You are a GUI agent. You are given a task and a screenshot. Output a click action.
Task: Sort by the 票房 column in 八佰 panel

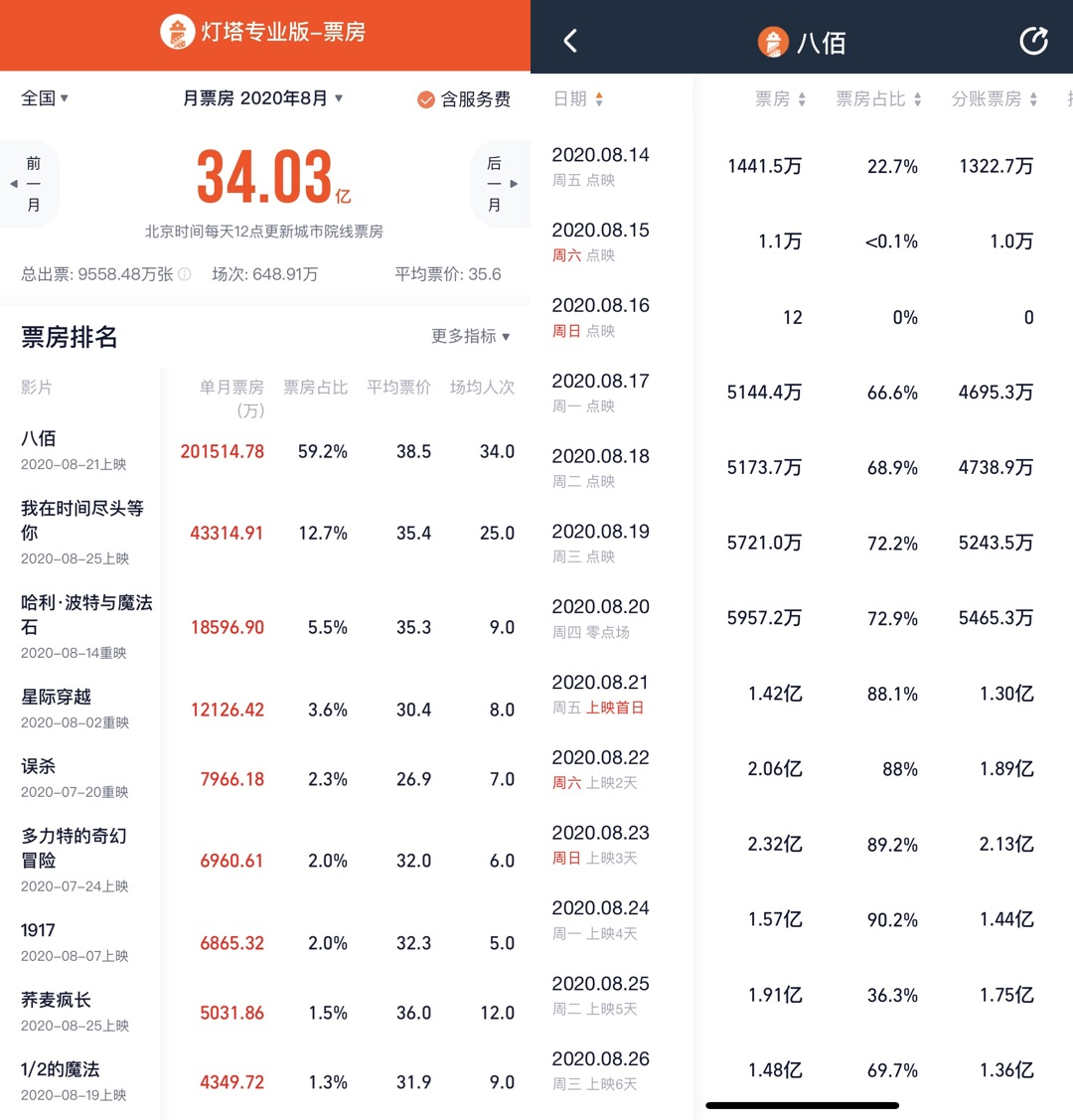pos(780,98)
